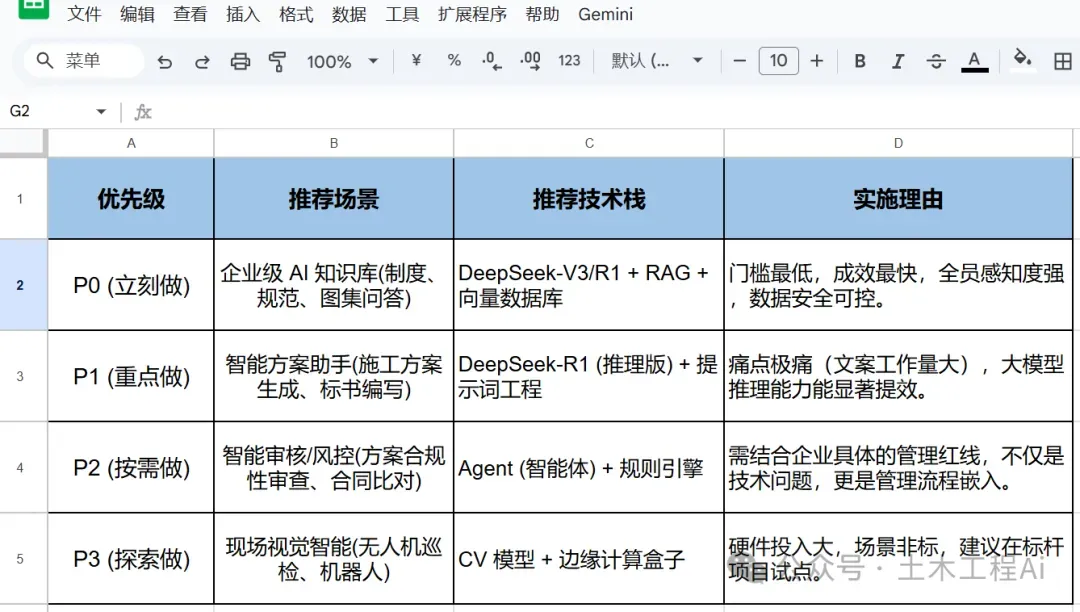1080x612 pixels.
Task: Click the undo arrow icon
Action: click(x=164, y=62)
